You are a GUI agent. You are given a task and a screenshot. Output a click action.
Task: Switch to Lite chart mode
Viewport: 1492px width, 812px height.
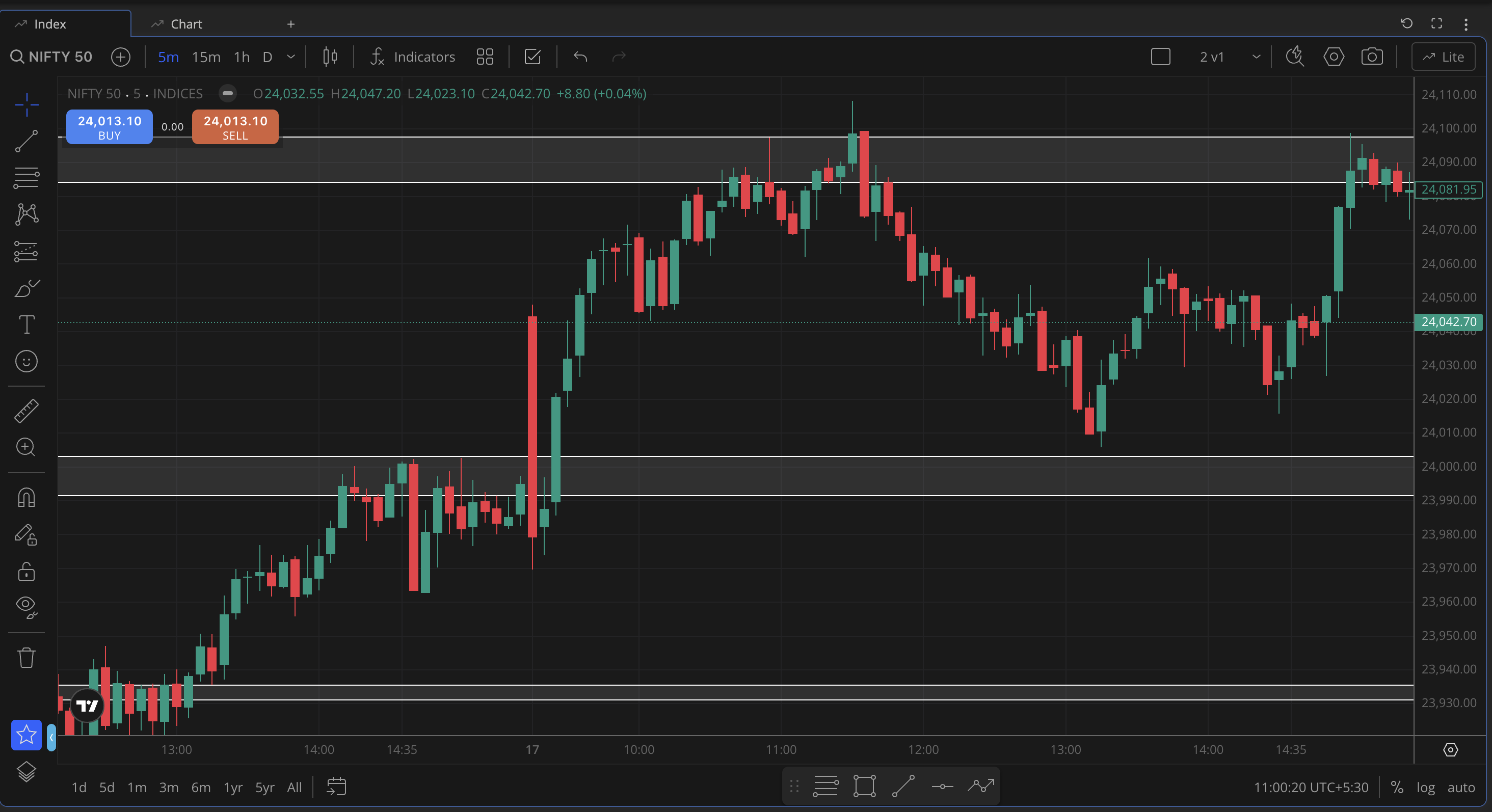[1444, 57]
